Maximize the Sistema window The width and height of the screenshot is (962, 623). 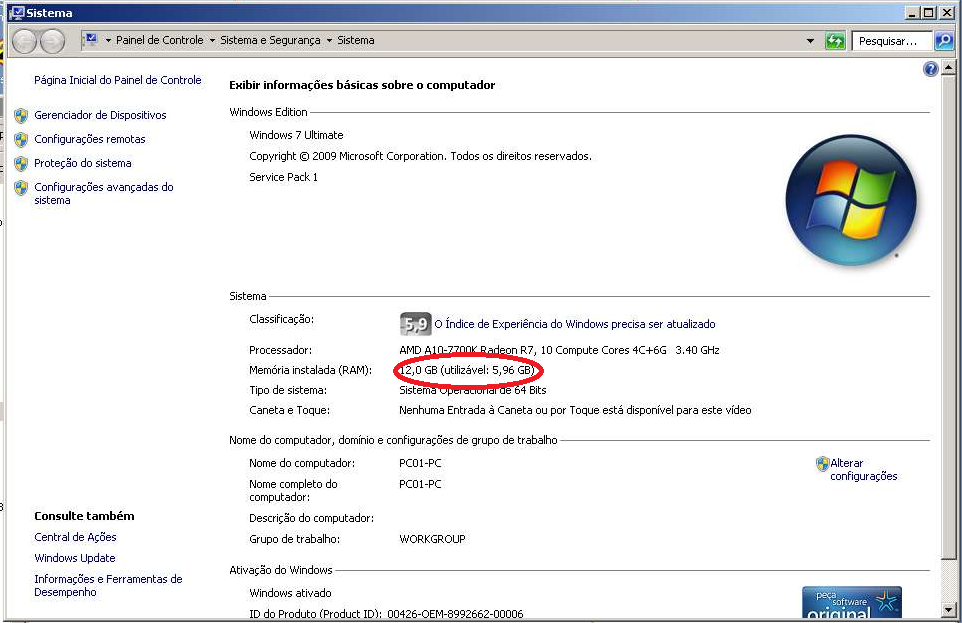(x=929, y=12)
